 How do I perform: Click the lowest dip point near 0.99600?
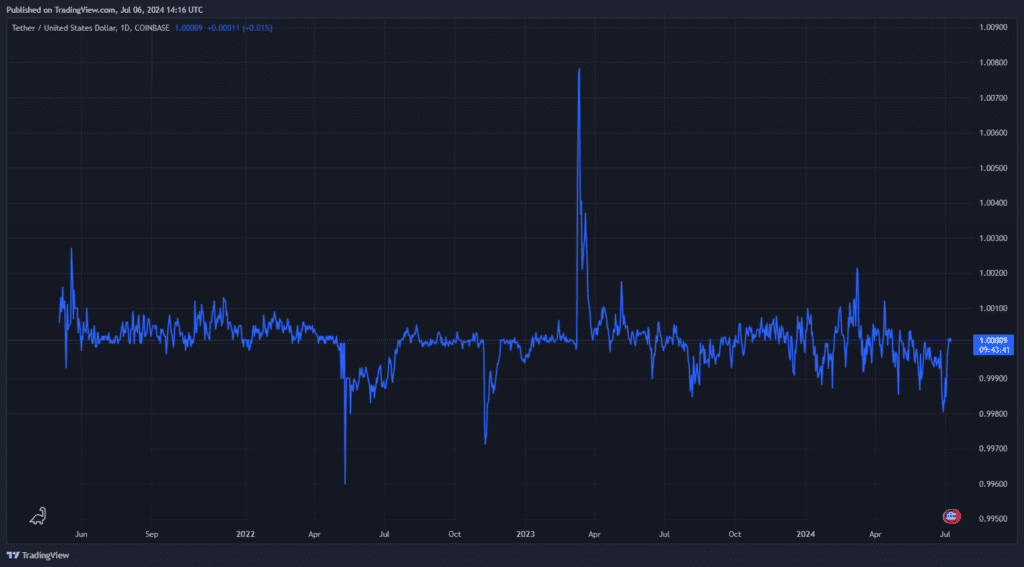(345, 483)
